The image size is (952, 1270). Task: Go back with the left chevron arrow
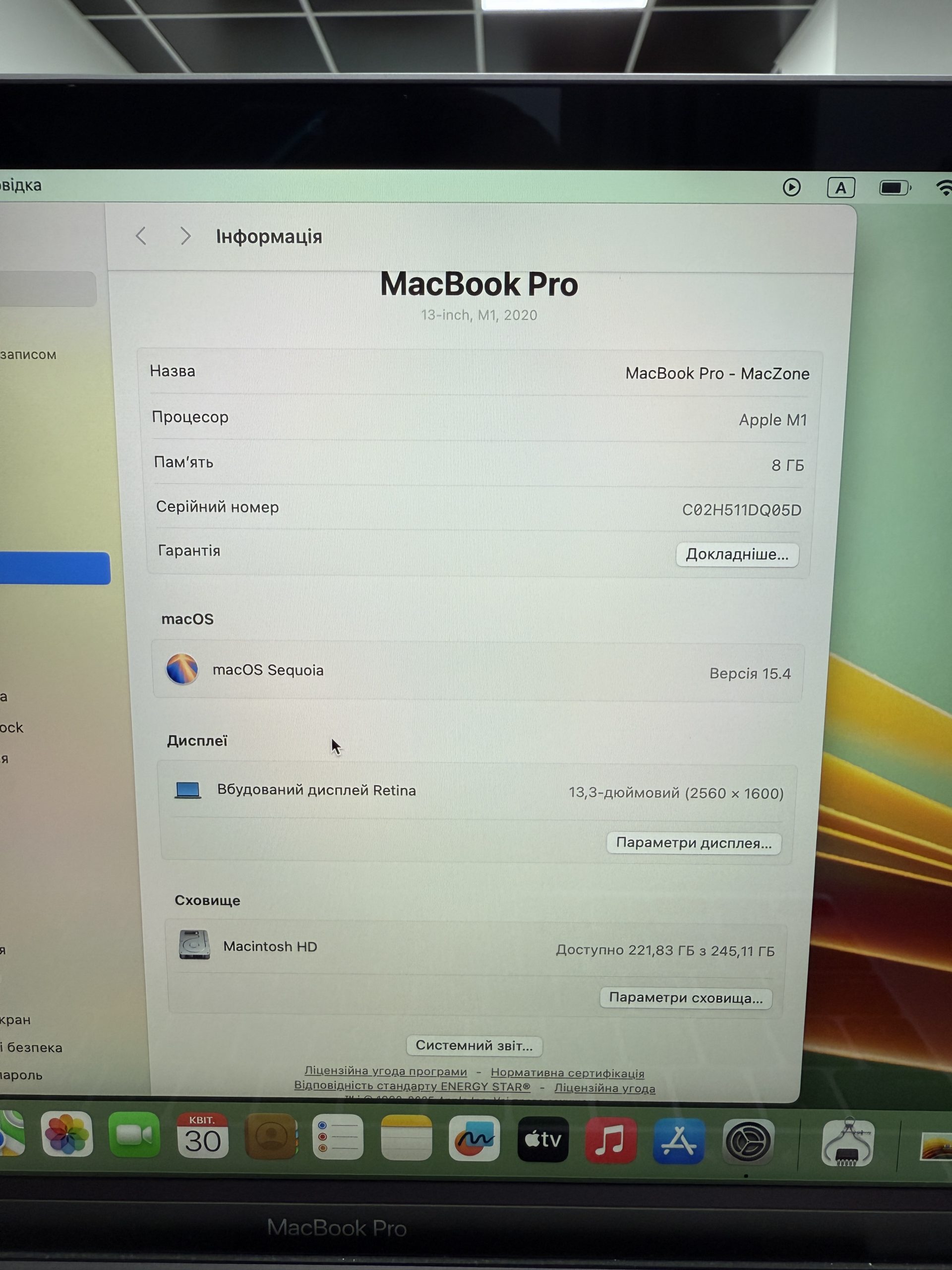pos(141,236)
